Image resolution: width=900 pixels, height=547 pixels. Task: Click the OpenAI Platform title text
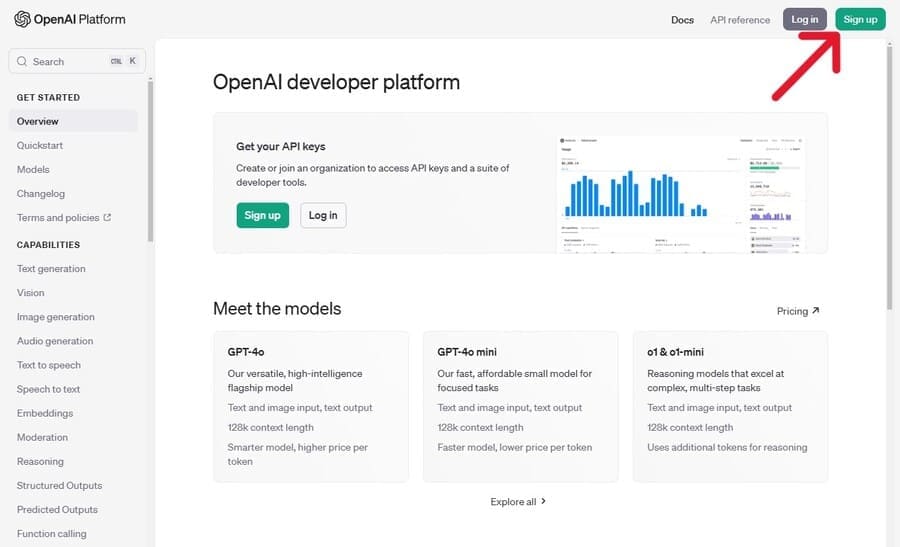coord(79,20)
